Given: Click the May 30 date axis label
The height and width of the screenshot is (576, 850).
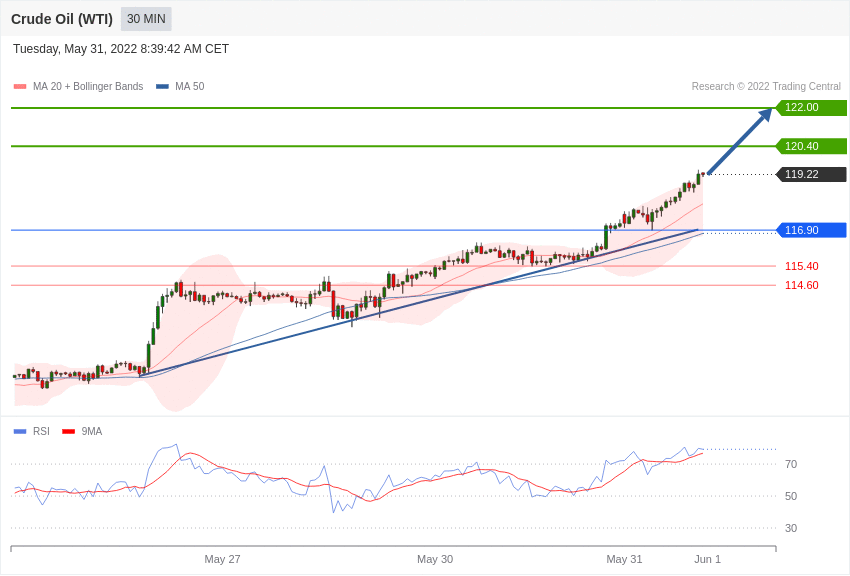Looking at the screenshot, I should [x=435, y=559].
